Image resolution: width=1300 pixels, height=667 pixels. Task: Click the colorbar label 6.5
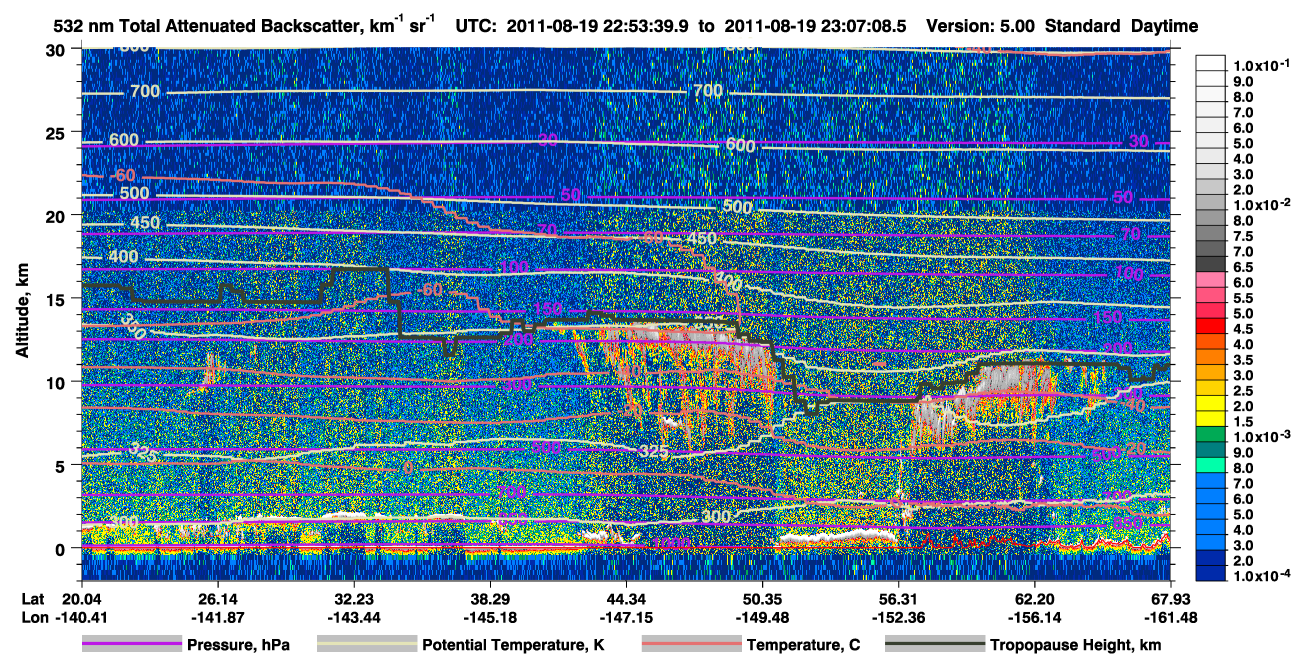[1242, 267]
